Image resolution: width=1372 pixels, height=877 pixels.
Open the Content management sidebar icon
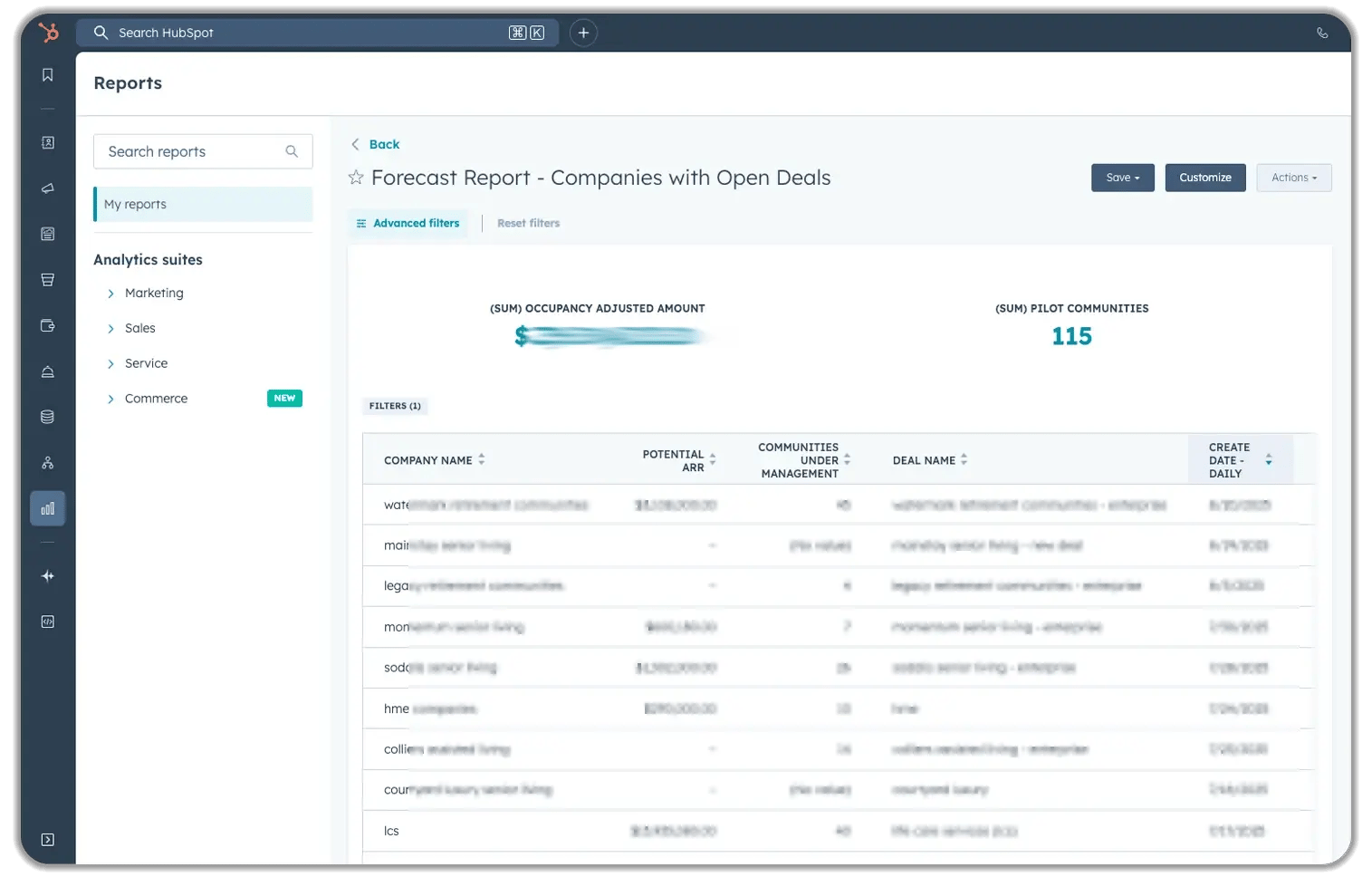pos(47,233)
